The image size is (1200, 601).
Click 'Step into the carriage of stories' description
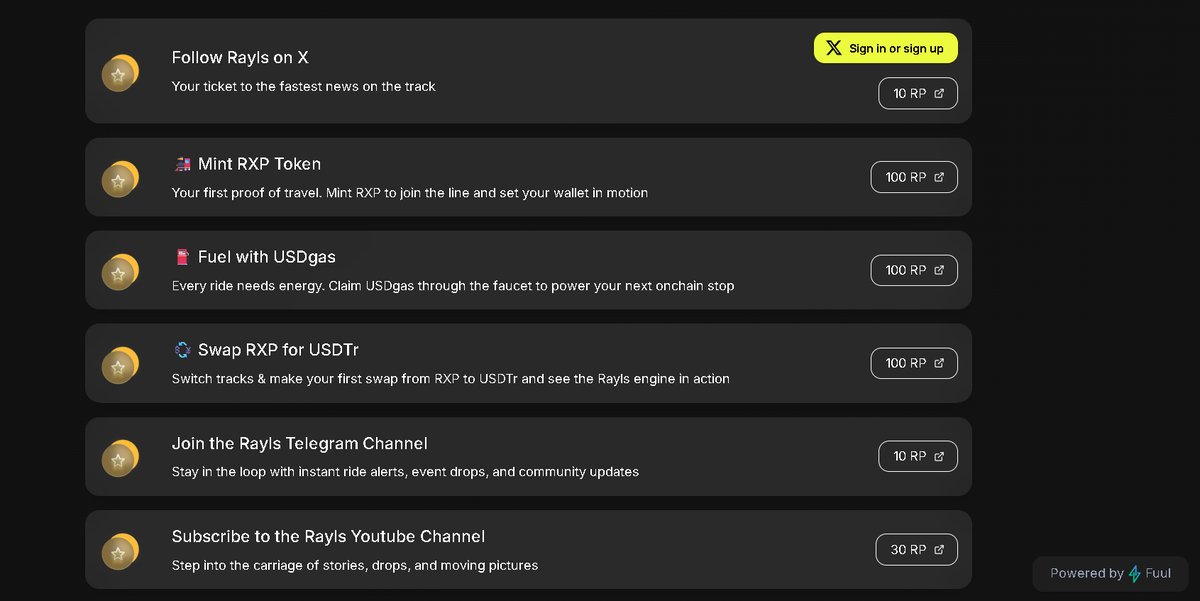click(355, 565)
